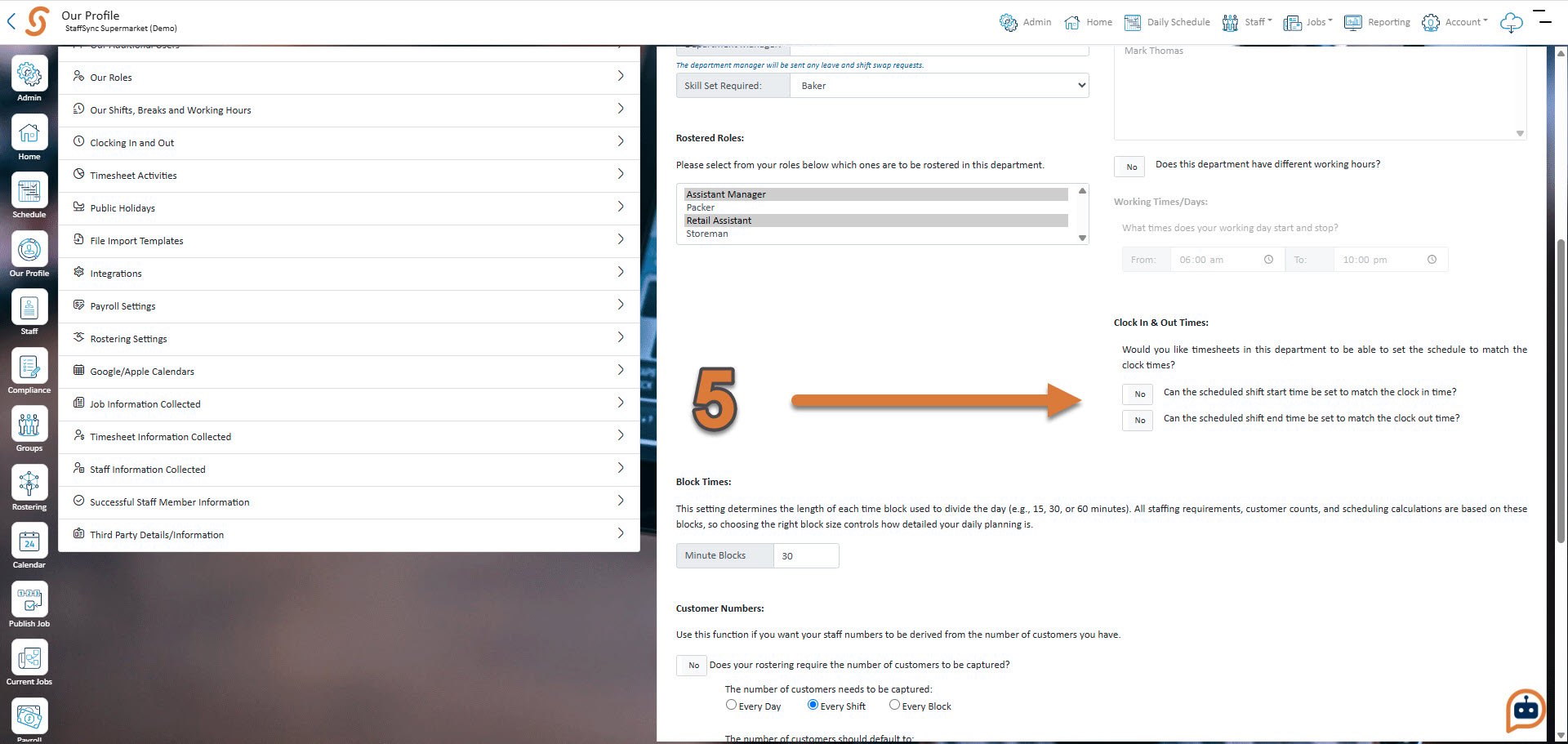
Task: Open the Skill Set Required dropdown
Action: tap(939, 86)
